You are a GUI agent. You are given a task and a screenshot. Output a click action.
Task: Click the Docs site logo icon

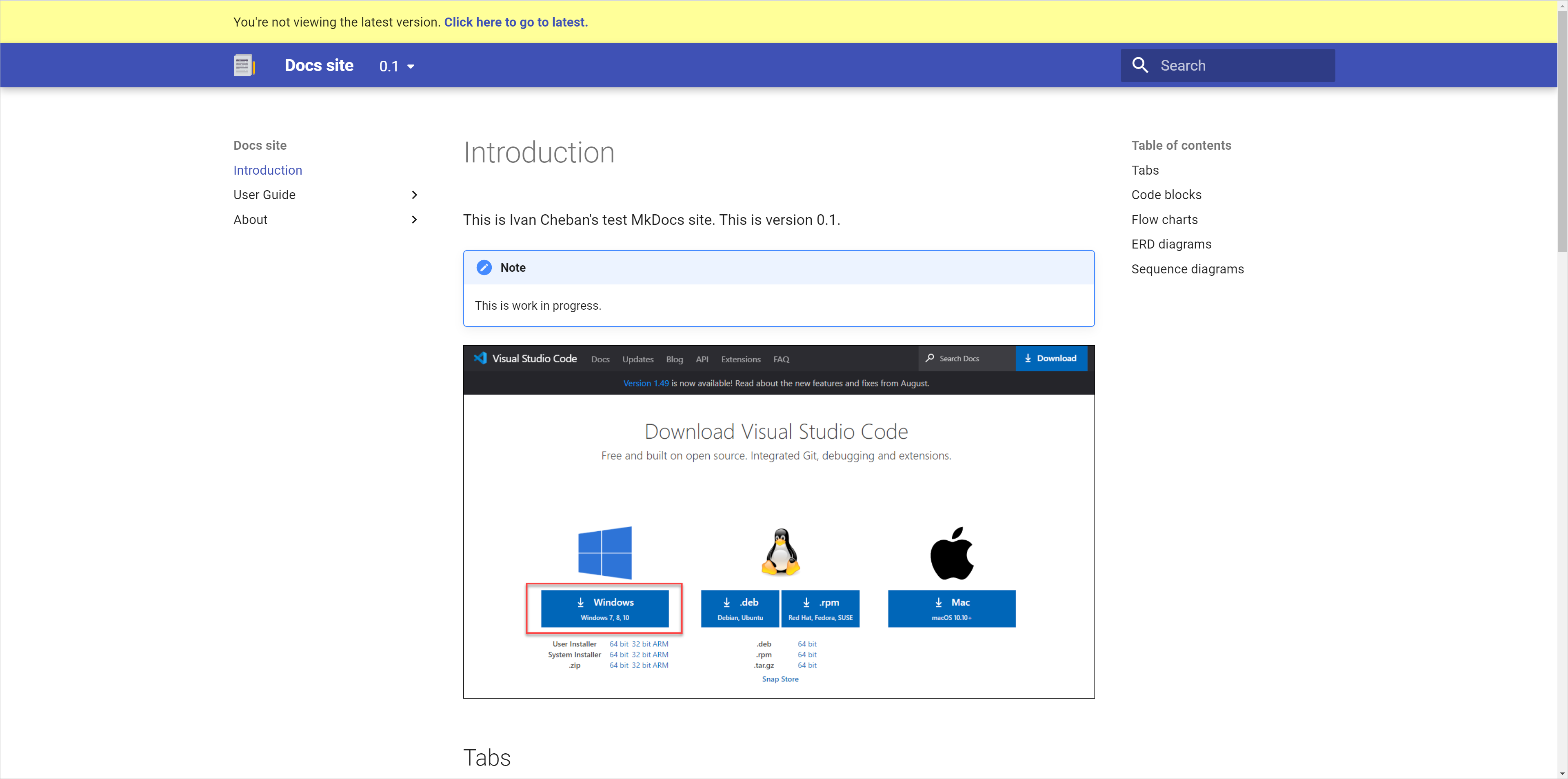245,65
